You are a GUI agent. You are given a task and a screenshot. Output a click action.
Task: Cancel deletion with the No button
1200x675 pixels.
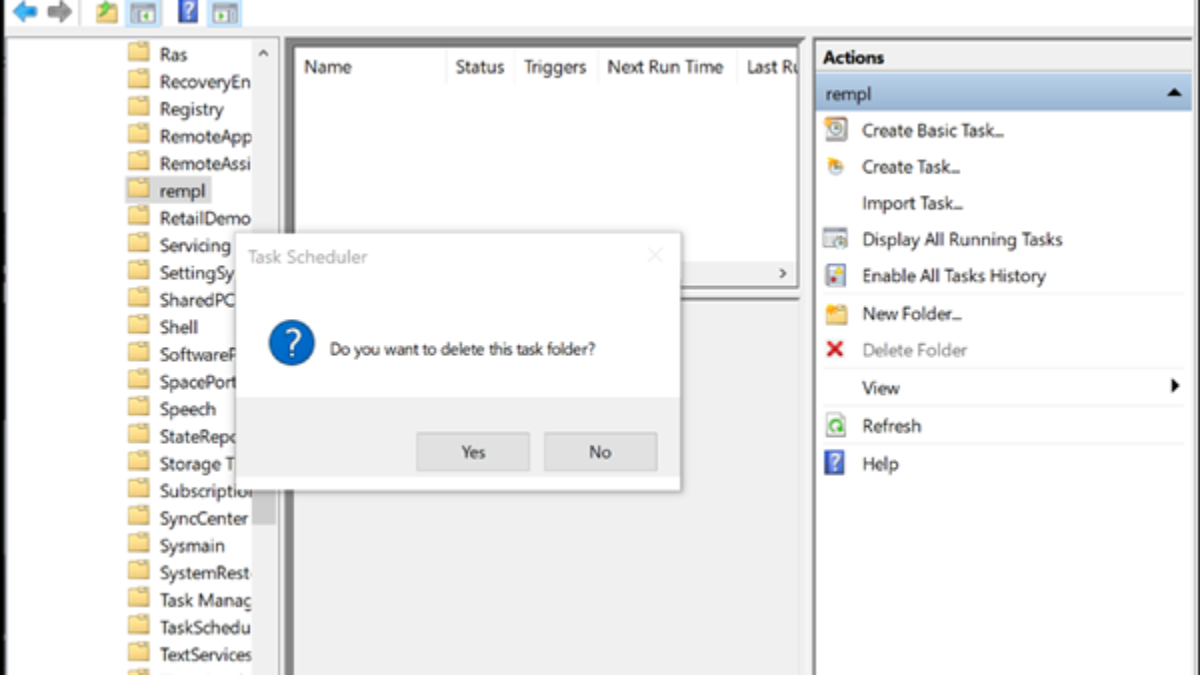coord(600,452)
